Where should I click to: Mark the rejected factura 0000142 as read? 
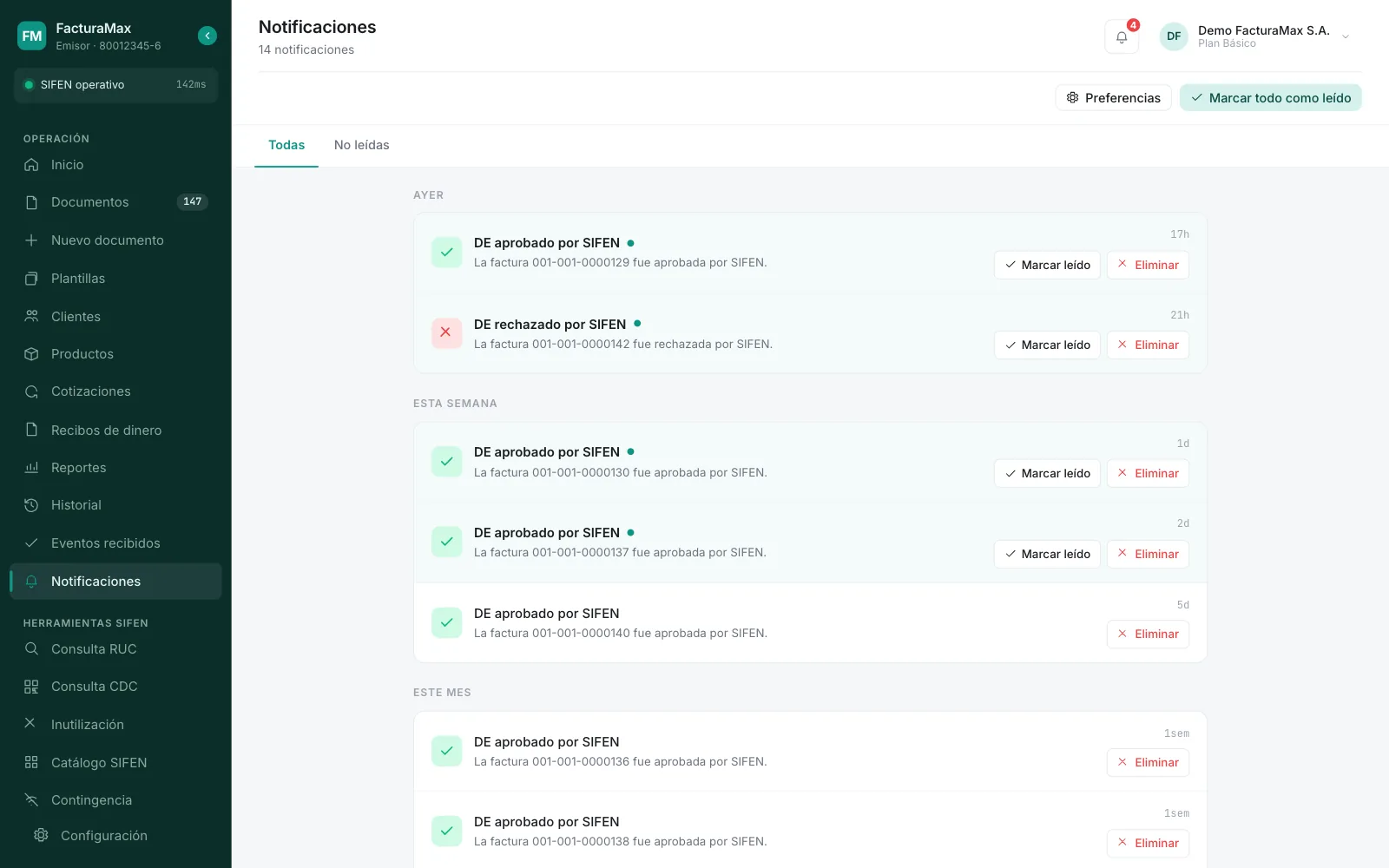click(1047, 345)
